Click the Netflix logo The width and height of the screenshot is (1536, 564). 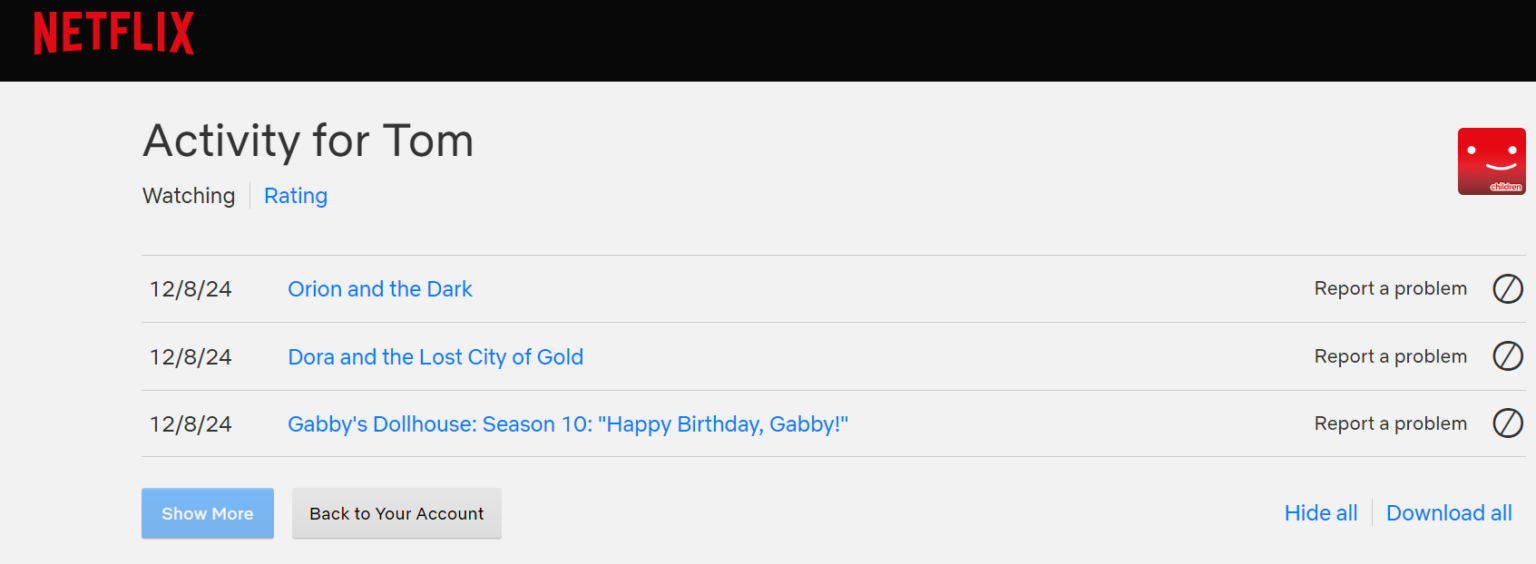[x=114, y=34]
